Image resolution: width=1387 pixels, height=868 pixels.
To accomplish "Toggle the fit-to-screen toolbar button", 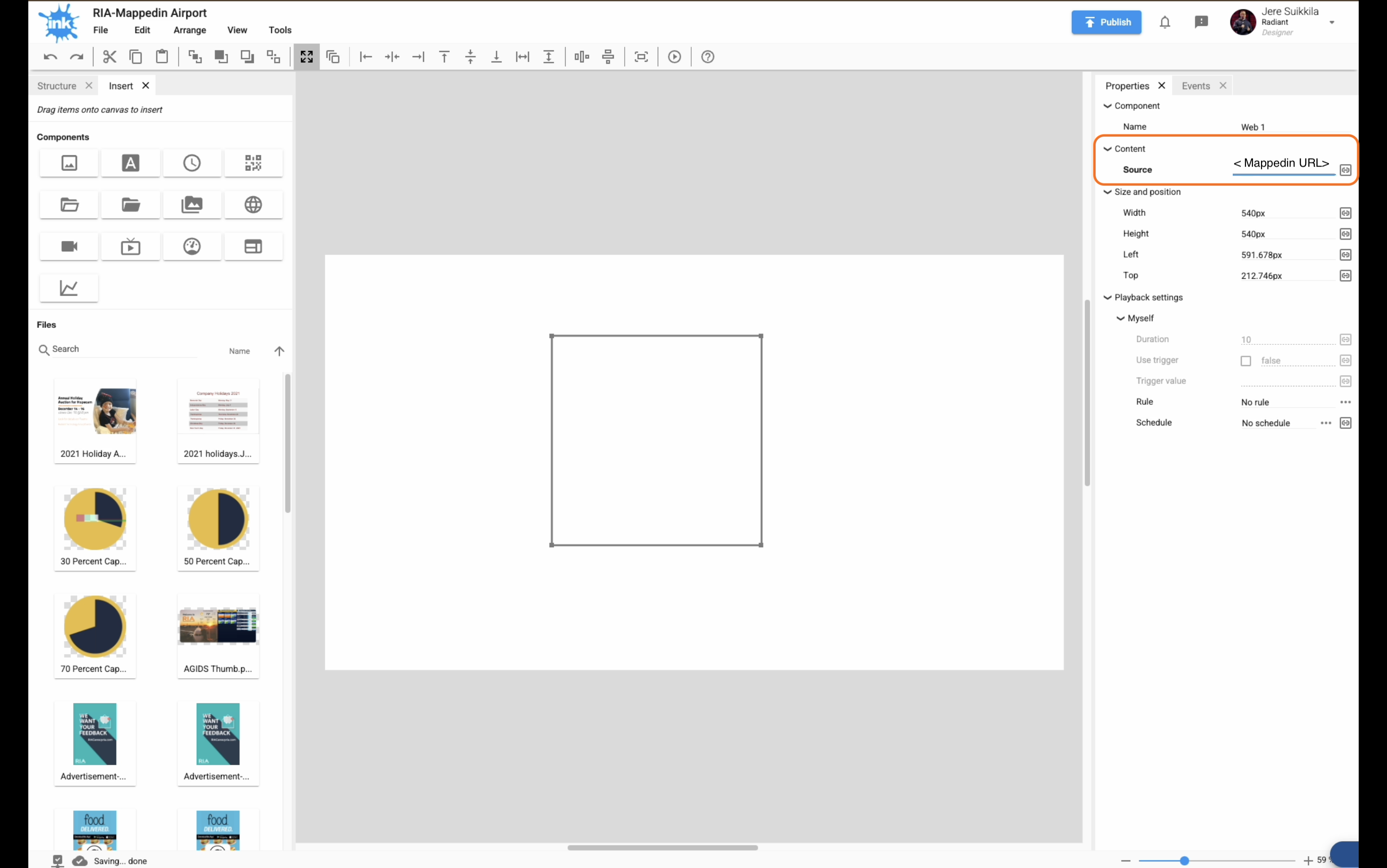I will pos(307,57).
